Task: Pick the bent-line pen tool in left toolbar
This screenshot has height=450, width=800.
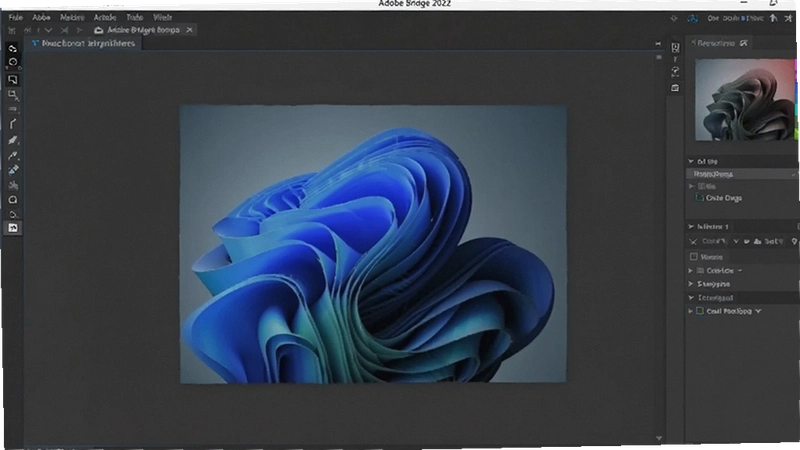Action: (x=13, y=124)
